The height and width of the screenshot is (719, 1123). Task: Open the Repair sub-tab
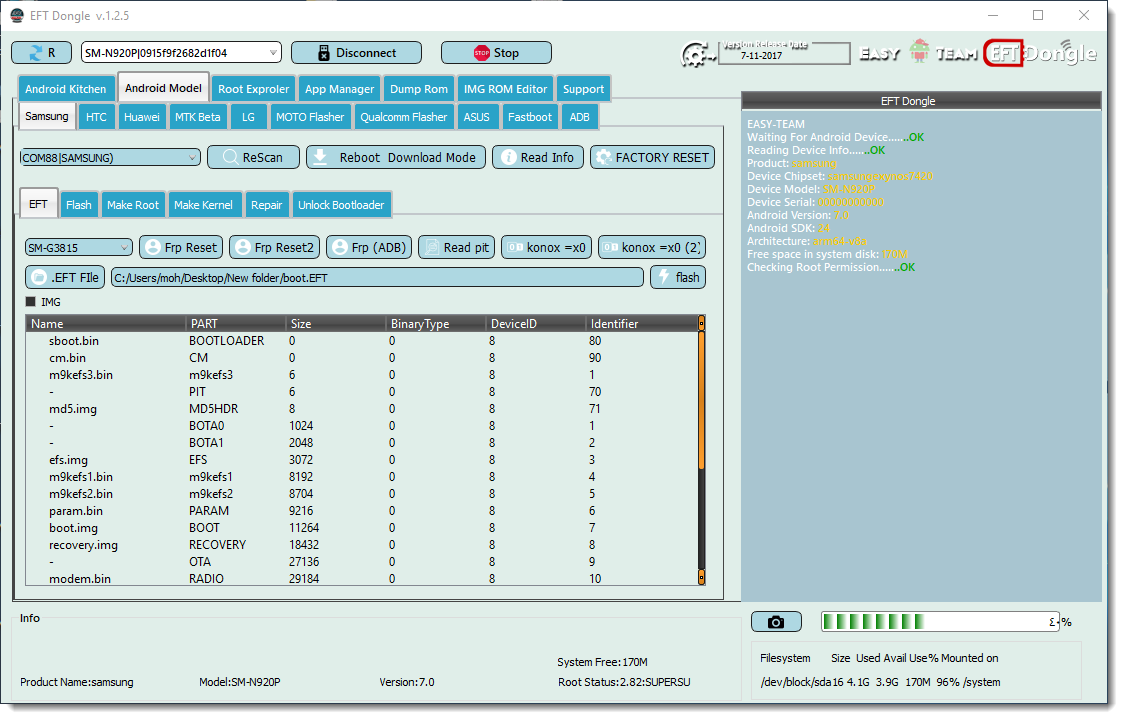pyautogui.click(x=266, y=206)
